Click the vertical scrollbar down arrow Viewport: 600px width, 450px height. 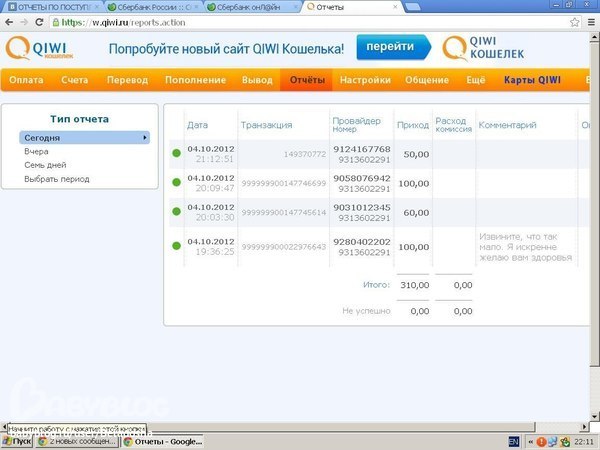tap(594, 416)
